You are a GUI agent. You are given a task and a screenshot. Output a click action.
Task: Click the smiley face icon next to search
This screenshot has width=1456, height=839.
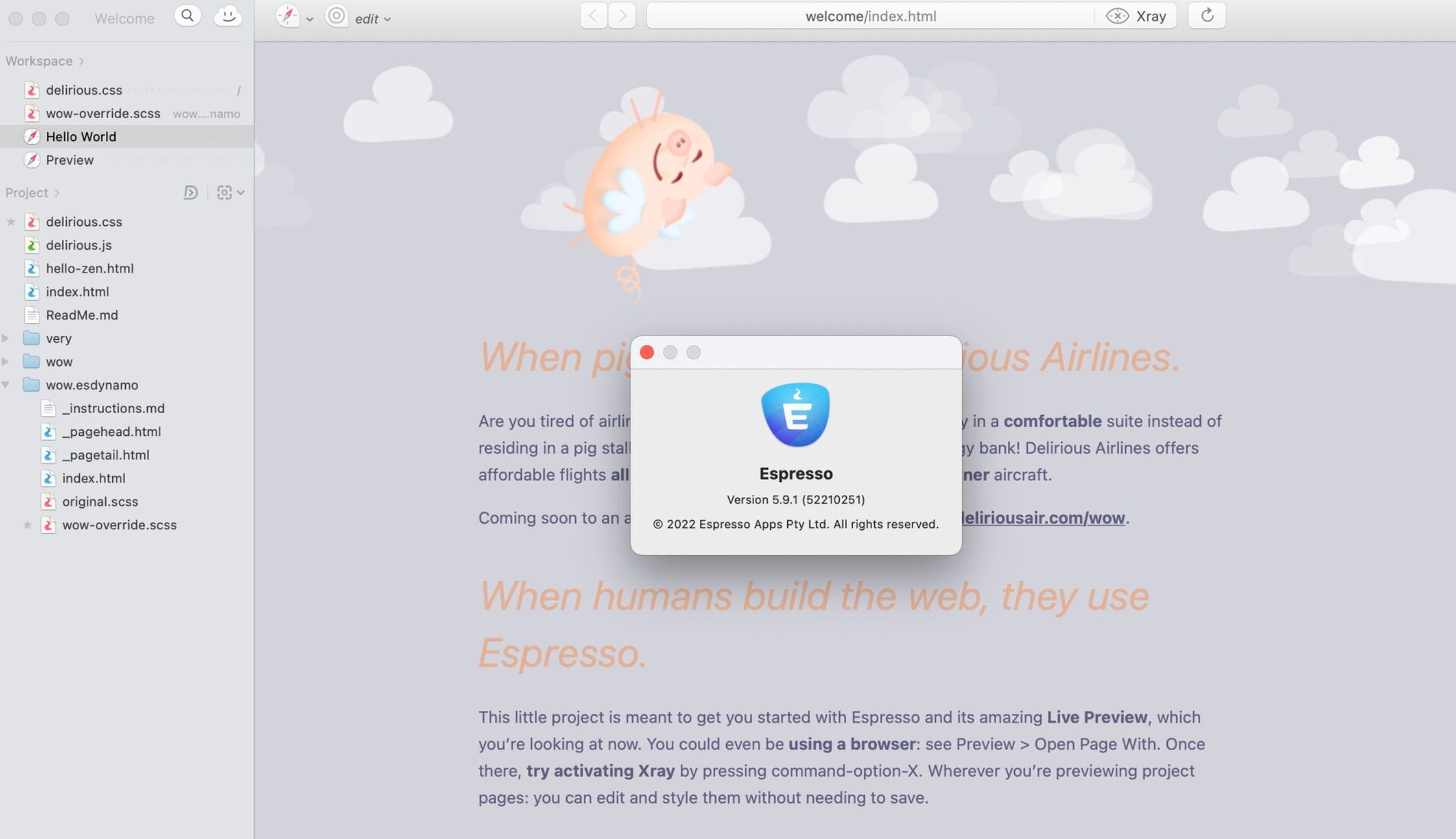pos(228,16)
